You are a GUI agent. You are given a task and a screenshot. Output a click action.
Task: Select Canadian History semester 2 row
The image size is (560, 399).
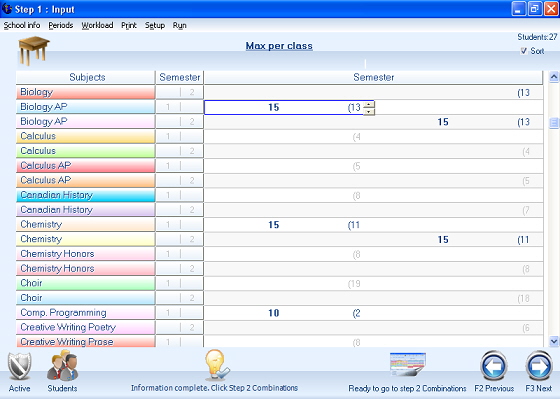point(86,210)
